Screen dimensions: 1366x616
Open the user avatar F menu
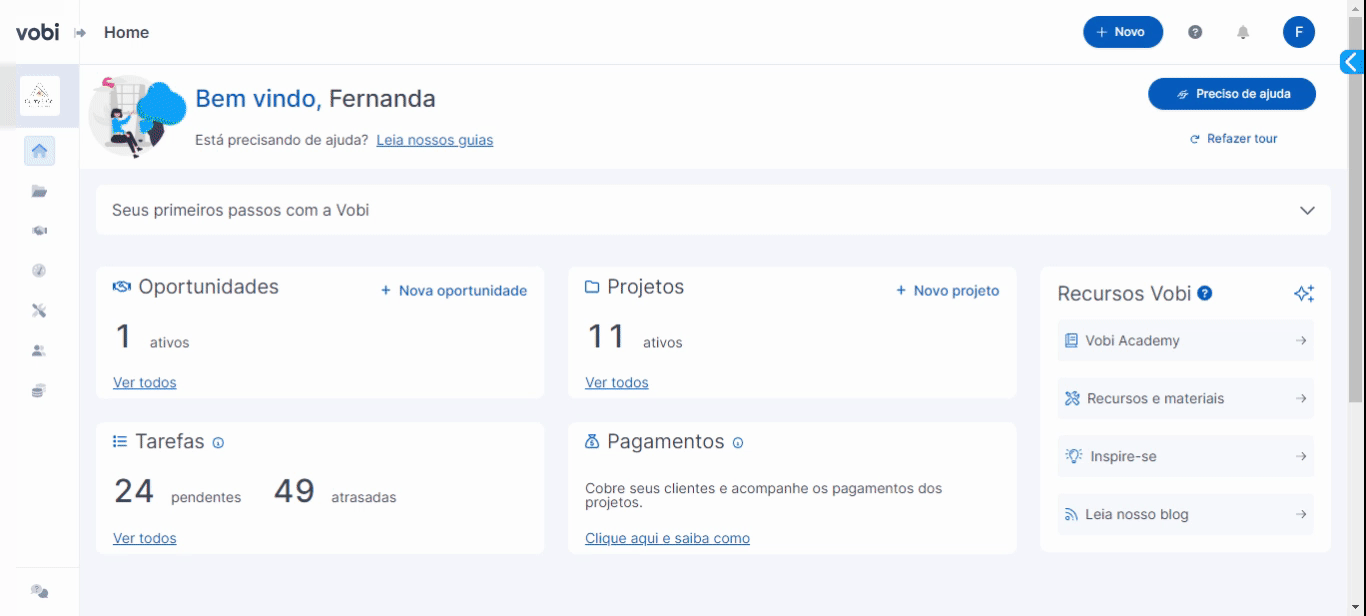(1299, 32)
